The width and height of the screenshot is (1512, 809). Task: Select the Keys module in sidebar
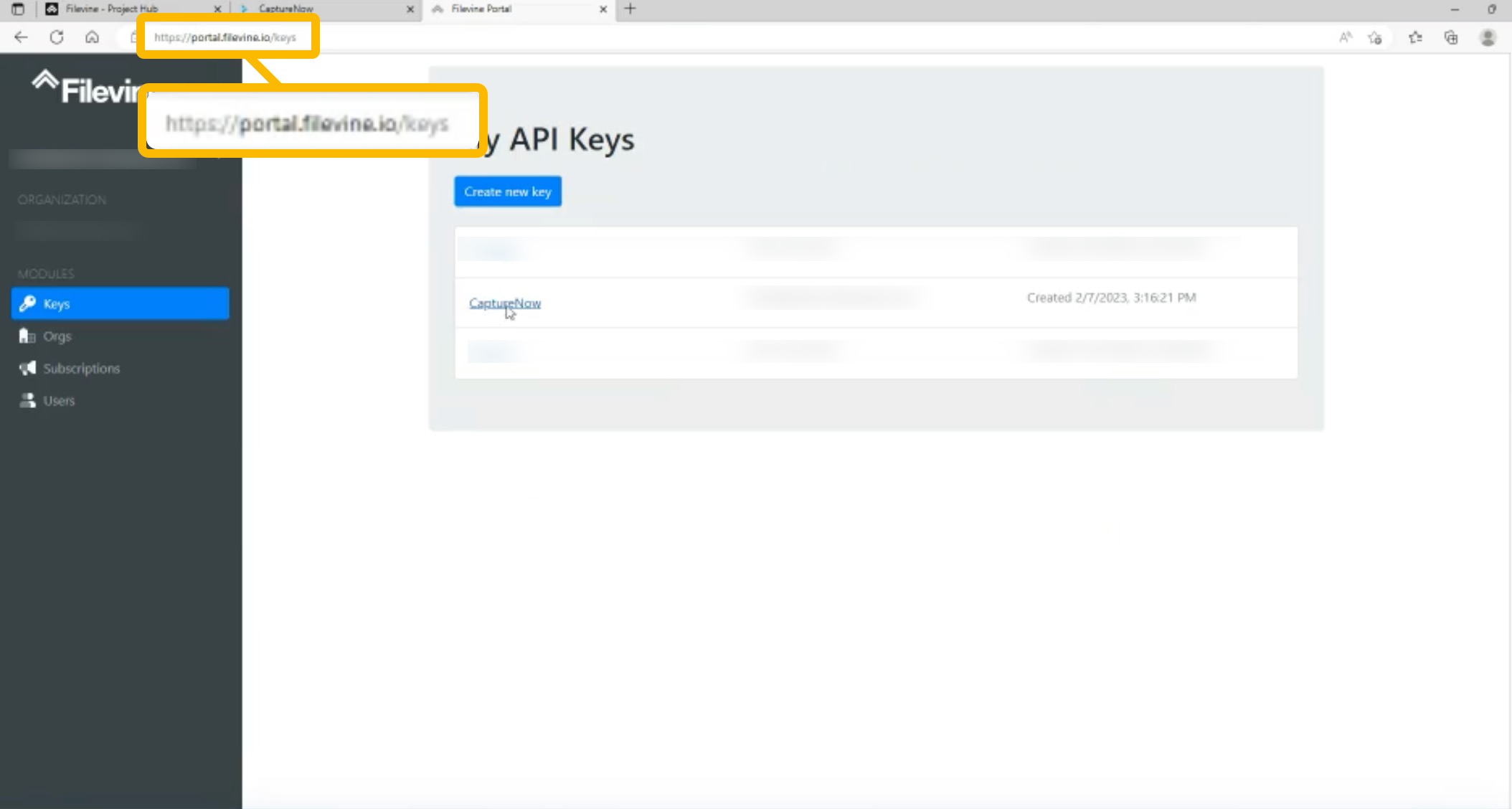pos(57,303)
